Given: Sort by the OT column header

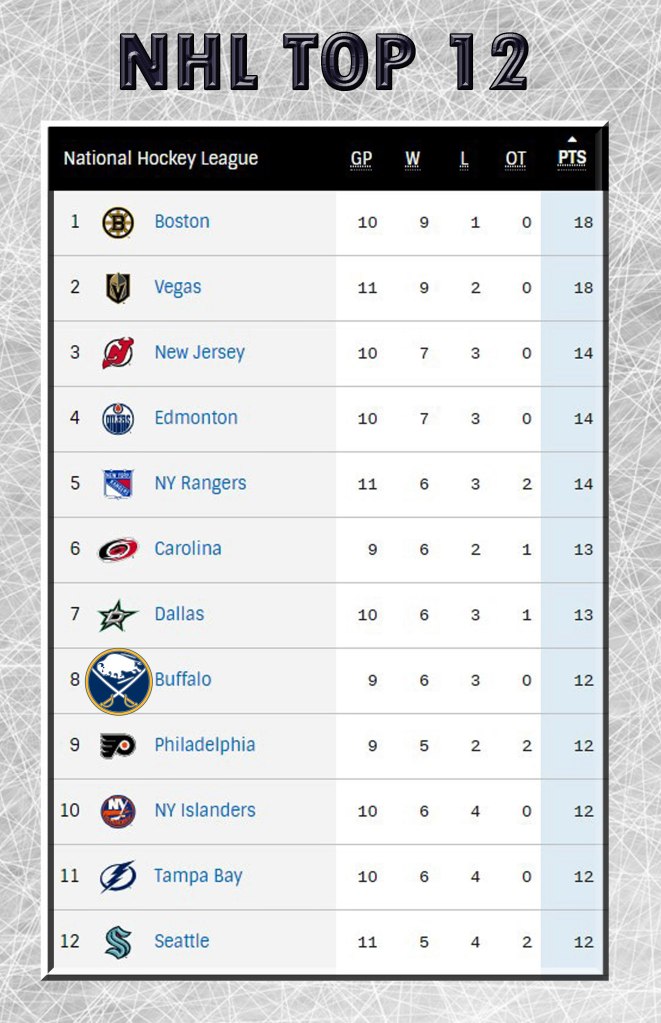Looking at the screenshot, I should coord(516,159).
